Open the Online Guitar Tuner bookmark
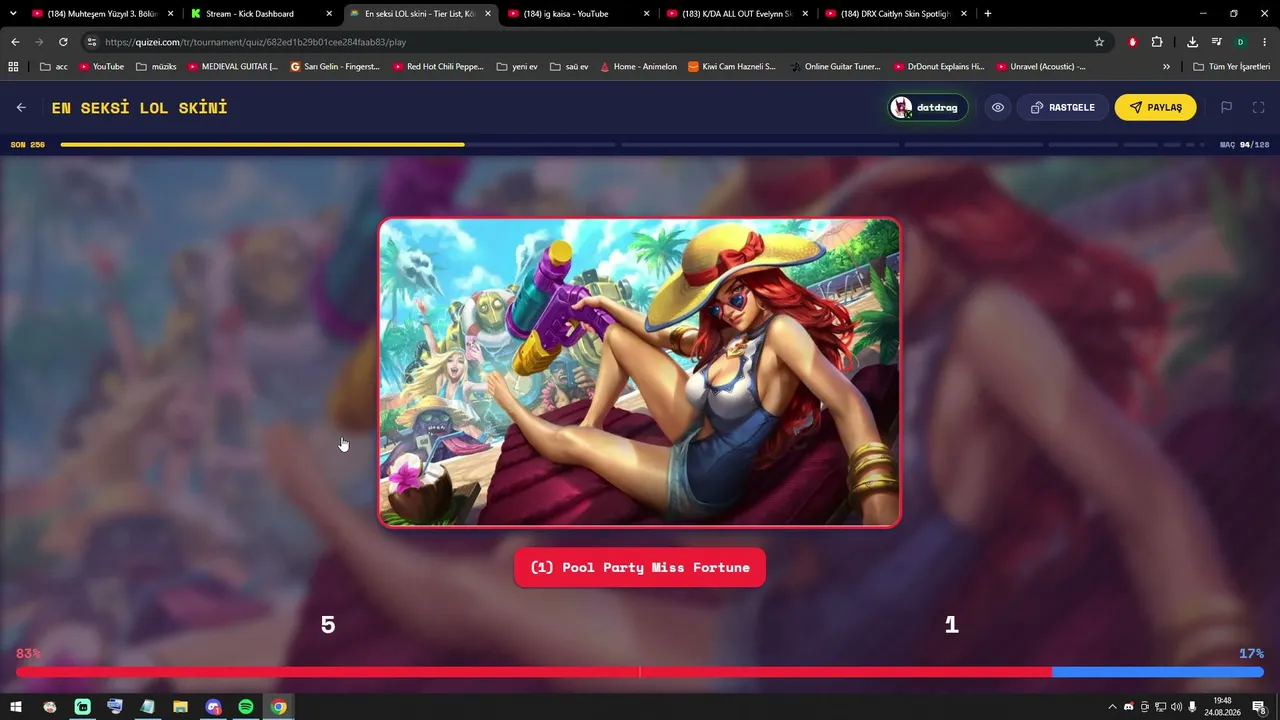 pos(835,66)
